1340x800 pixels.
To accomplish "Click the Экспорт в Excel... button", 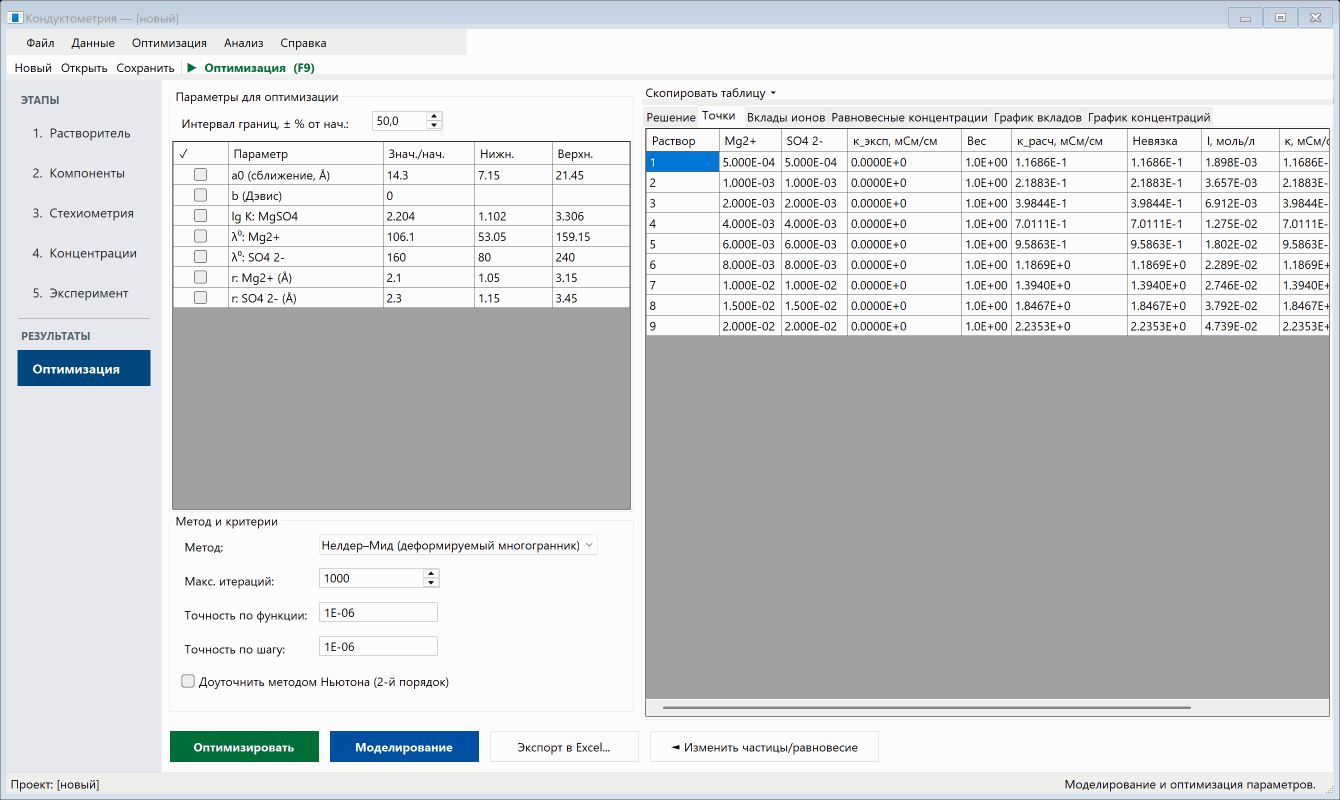I will [x=564, y=747].
